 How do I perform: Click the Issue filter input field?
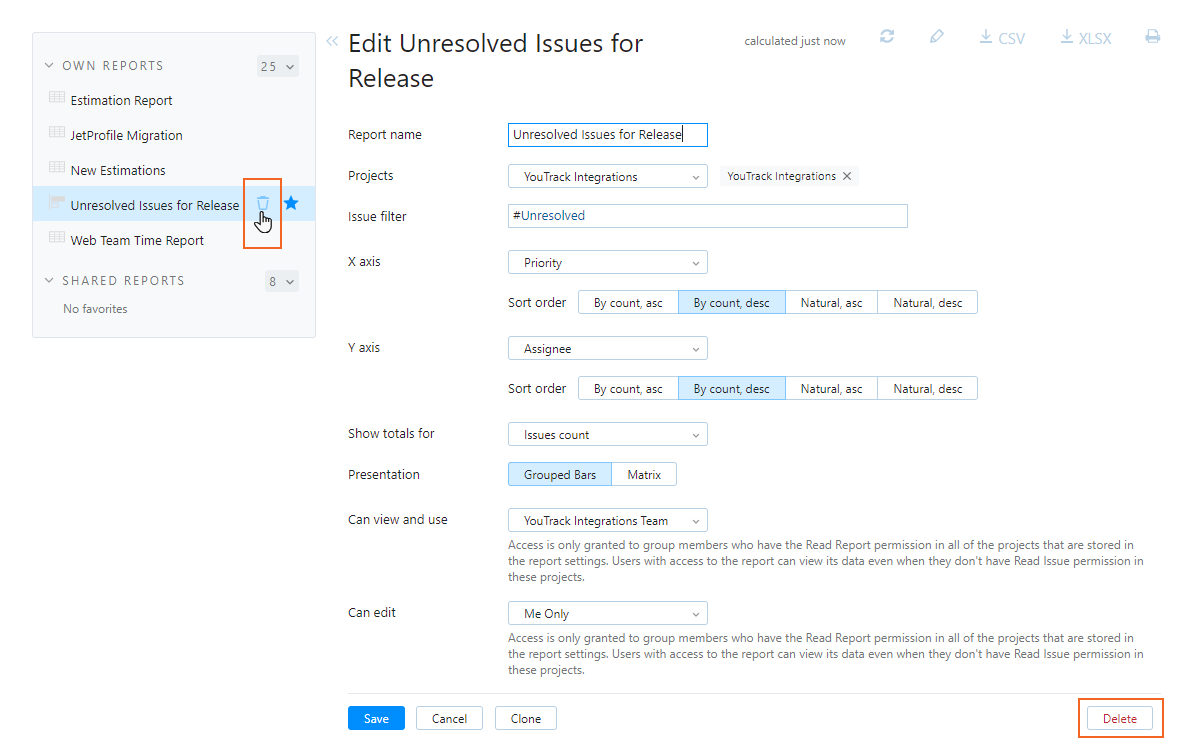[707, 216]
